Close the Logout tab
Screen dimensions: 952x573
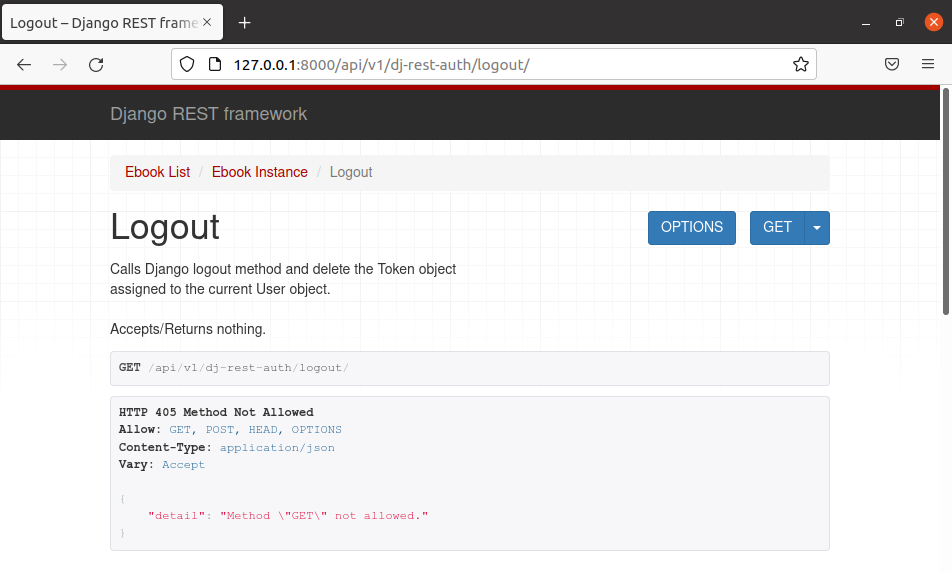click(207, 22)
